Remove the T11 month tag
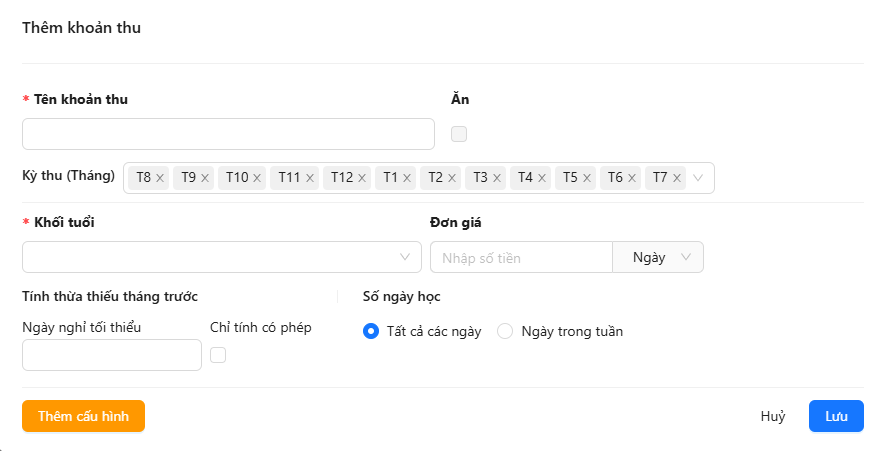 point(310,178)
